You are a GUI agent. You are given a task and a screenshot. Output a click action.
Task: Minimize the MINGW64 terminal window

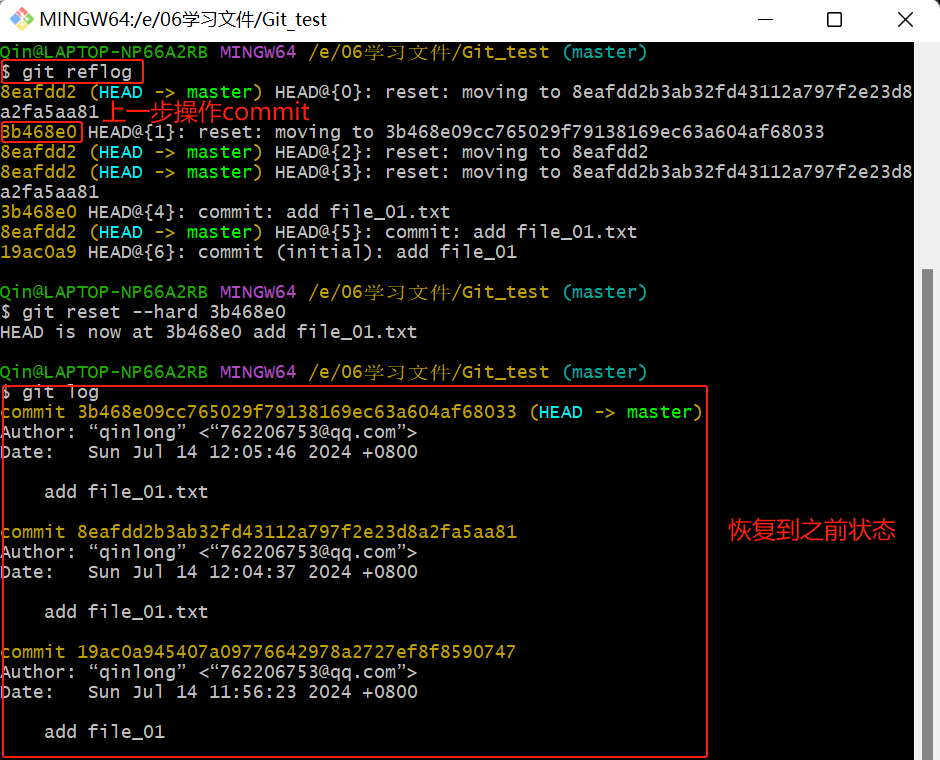[x=765, y=20]
